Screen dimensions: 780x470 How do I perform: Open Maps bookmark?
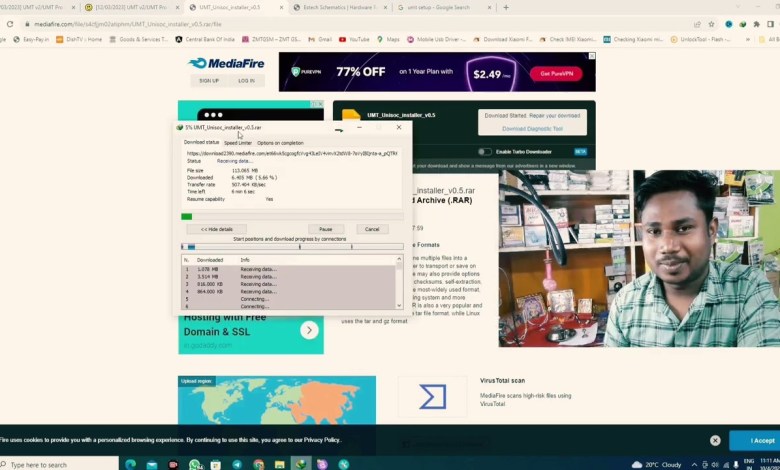pyautogui.click(x=388, y=39)
